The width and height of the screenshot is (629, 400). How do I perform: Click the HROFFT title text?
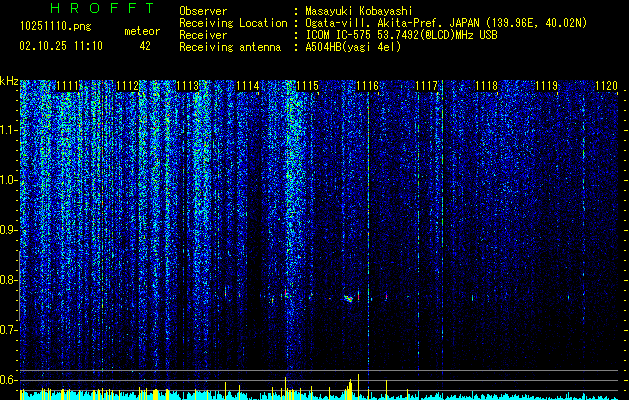tap(102, 8)
